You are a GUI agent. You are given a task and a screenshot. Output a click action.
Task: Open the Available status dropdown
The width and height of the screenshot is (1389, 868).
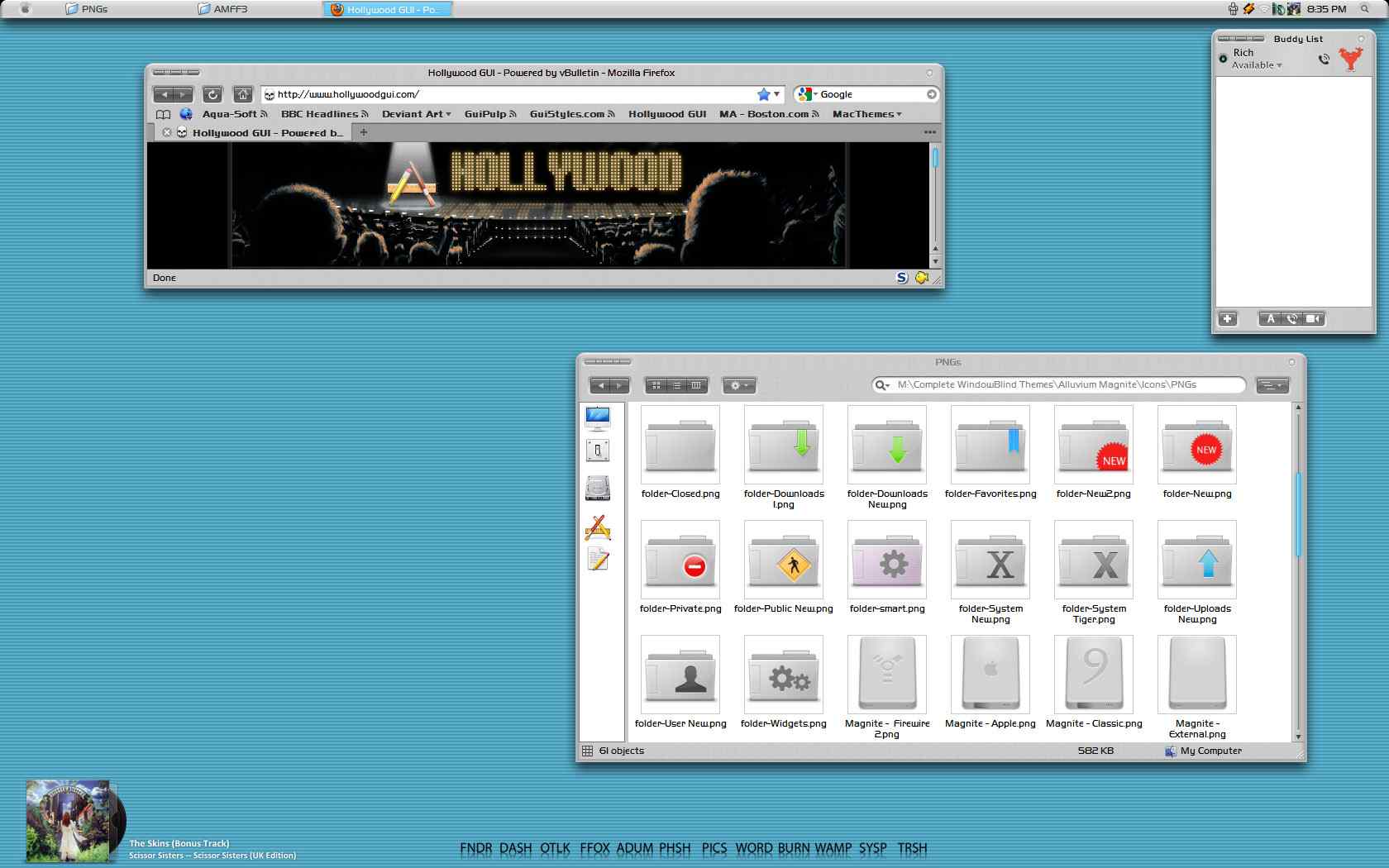click(x=1257, y=65)
